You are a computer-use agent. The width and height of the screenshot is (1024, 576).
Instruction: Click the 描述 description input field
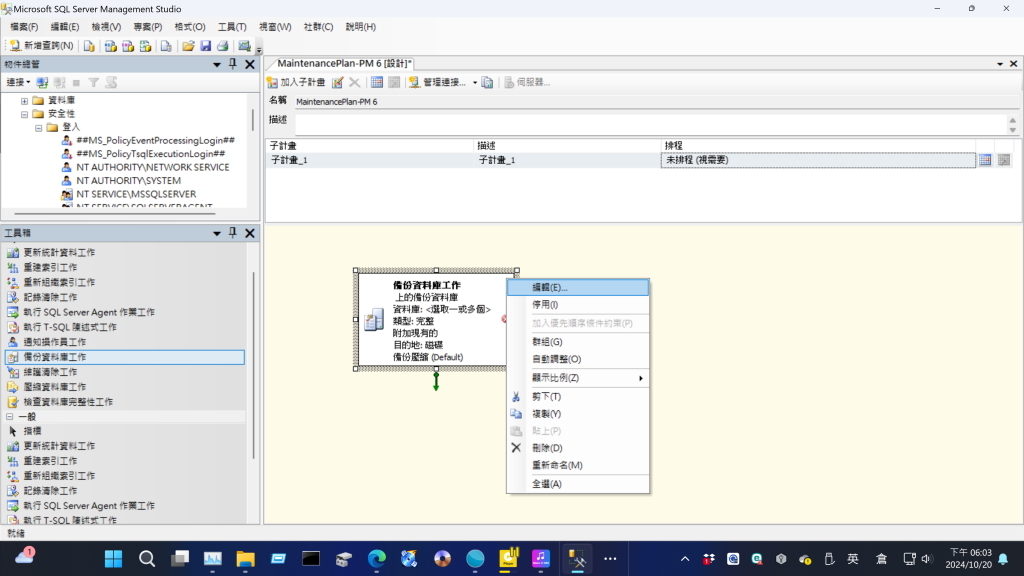click(650, 125)
